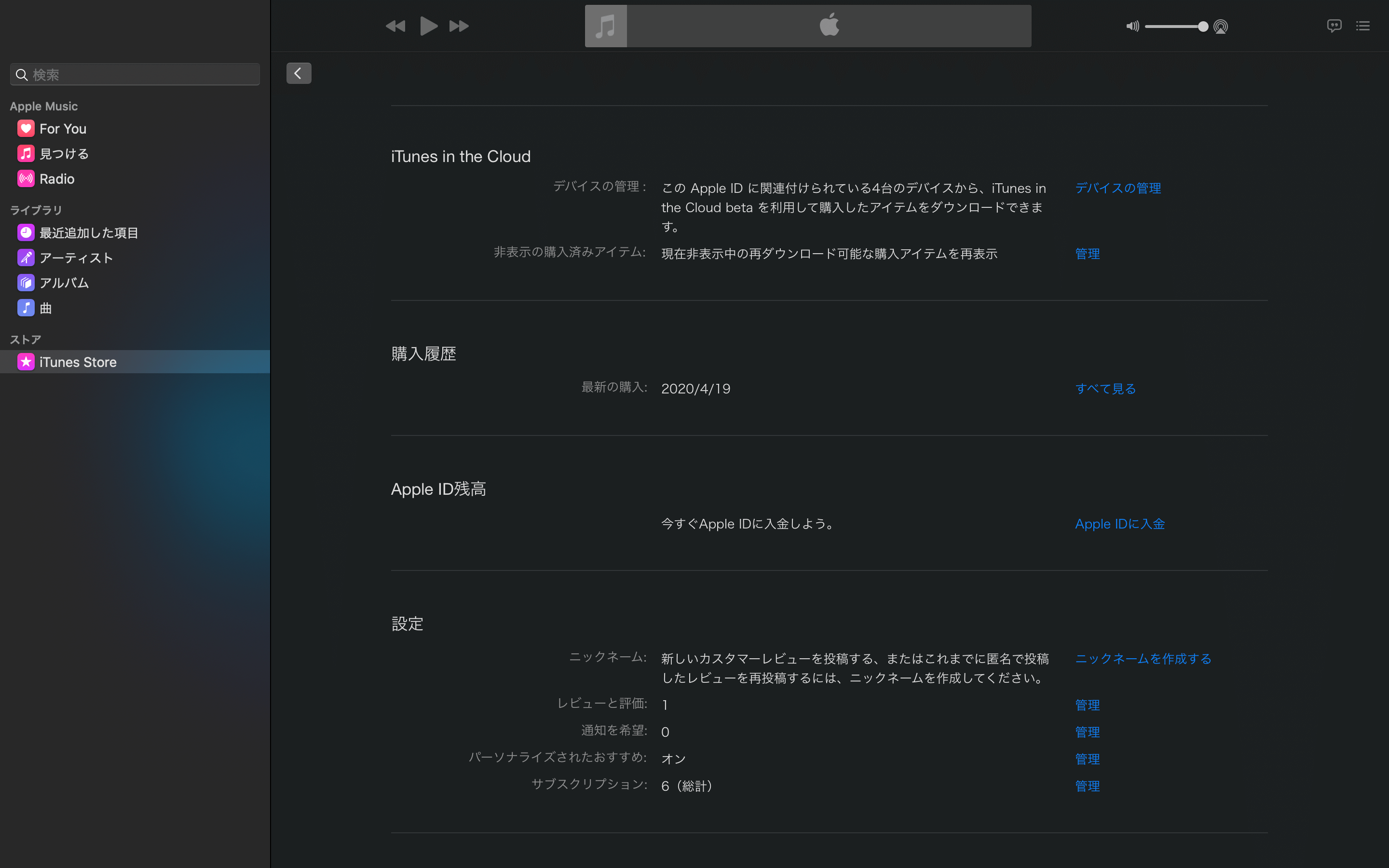Click the music note artwork thumbnail
The image size is (1389, 868).
point(606,27)
